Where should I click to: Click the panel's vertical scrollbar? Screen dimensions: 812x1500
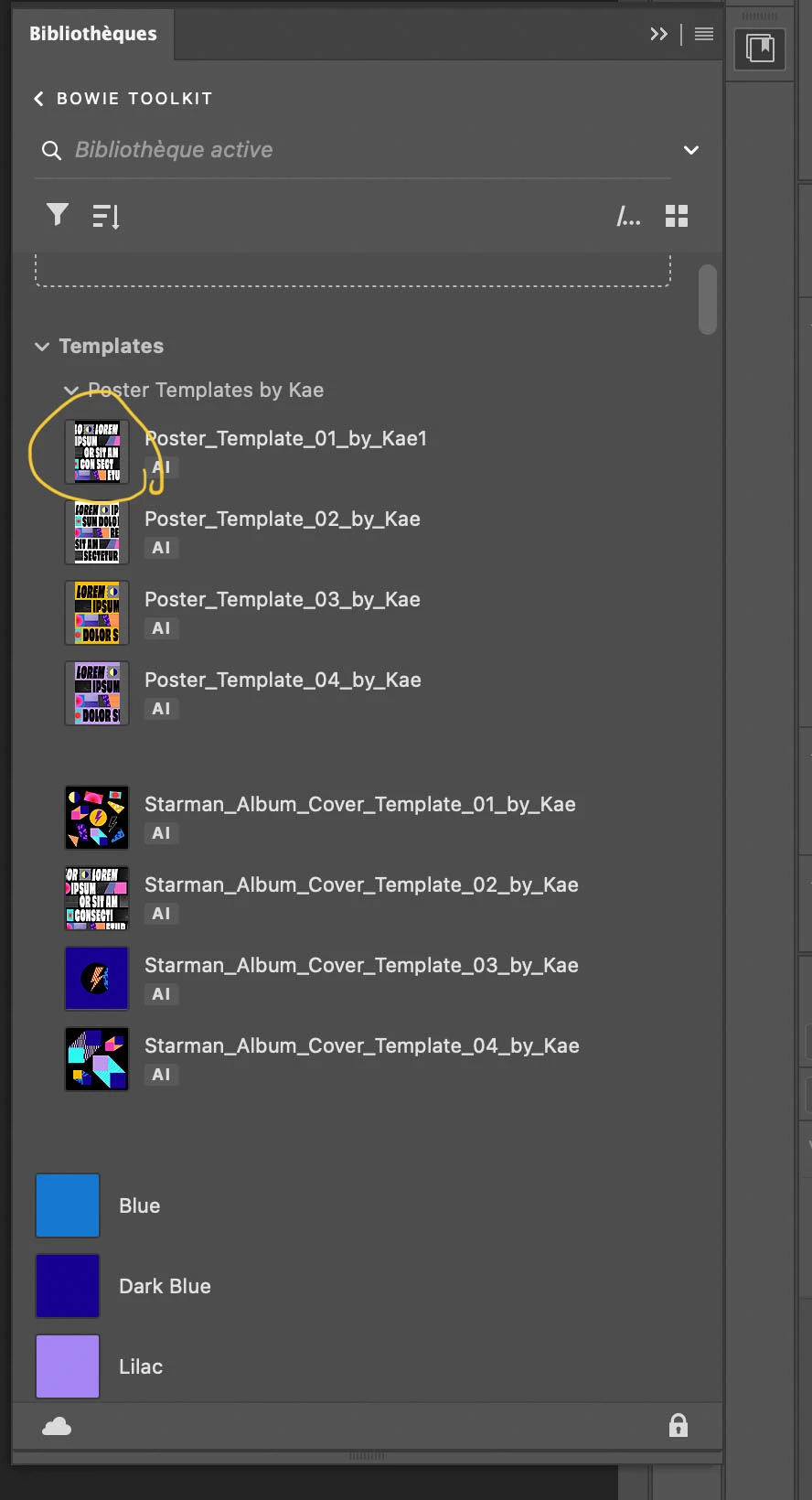[707, 300]
